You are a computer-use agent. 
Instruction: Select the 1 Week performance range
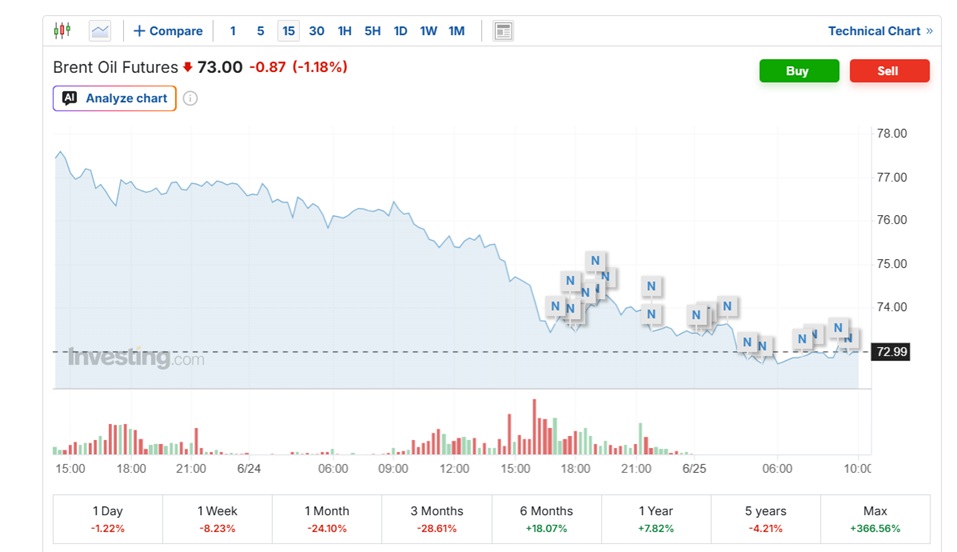[x=217, y=519]
